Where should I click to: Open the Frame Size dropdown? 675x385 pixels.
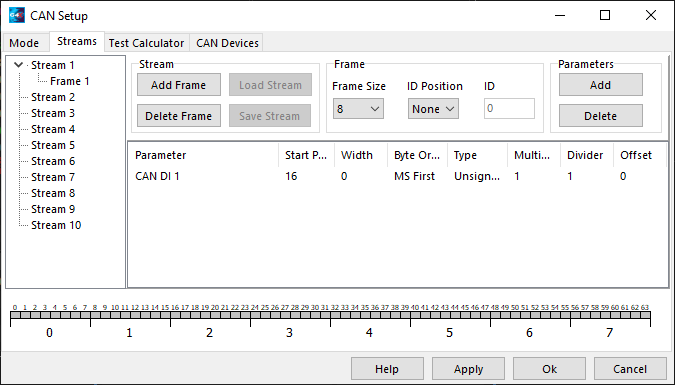click(x=358, y=109)
